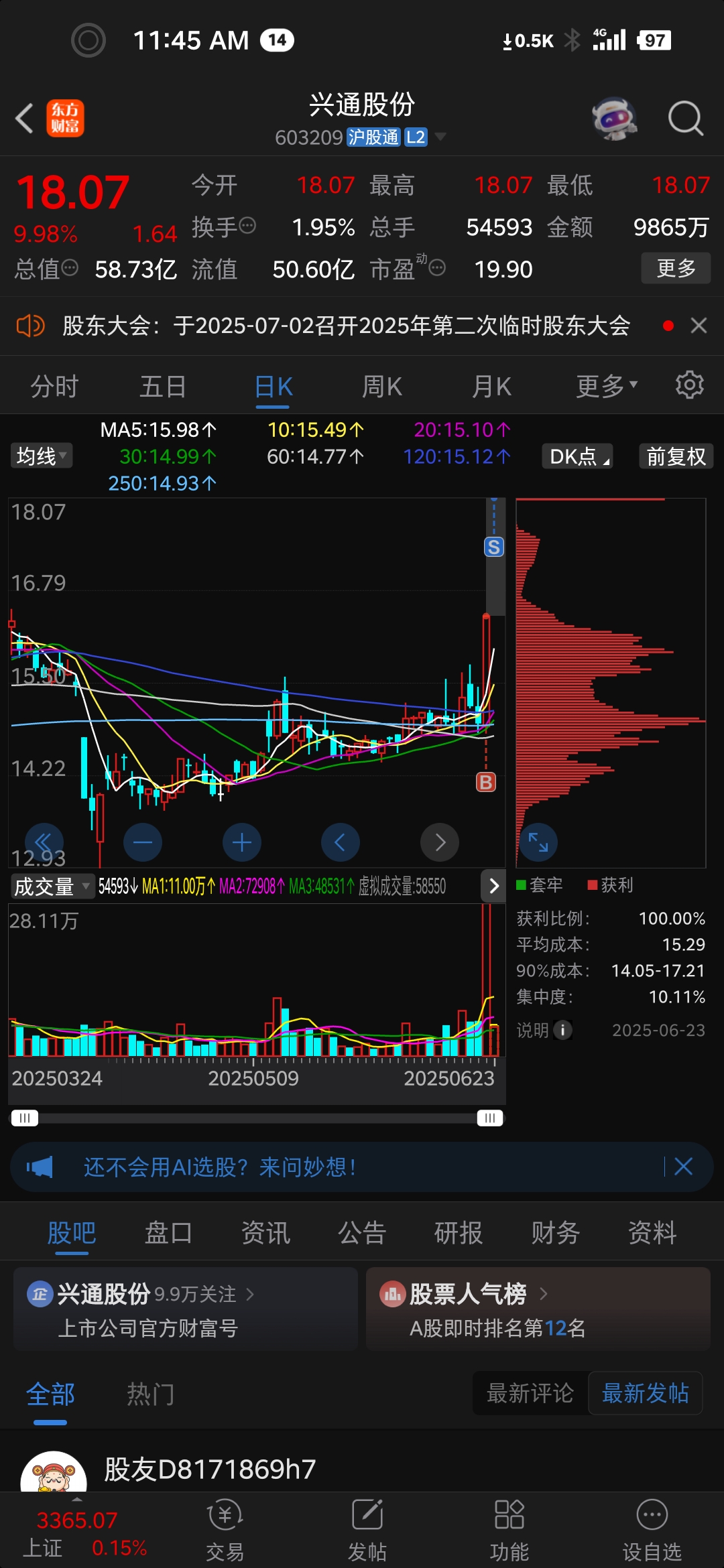Viewport: 724px width, 1568px height.
Task: Open 股票人气榜 ranking chevron
Action: tap(544, 1294)
